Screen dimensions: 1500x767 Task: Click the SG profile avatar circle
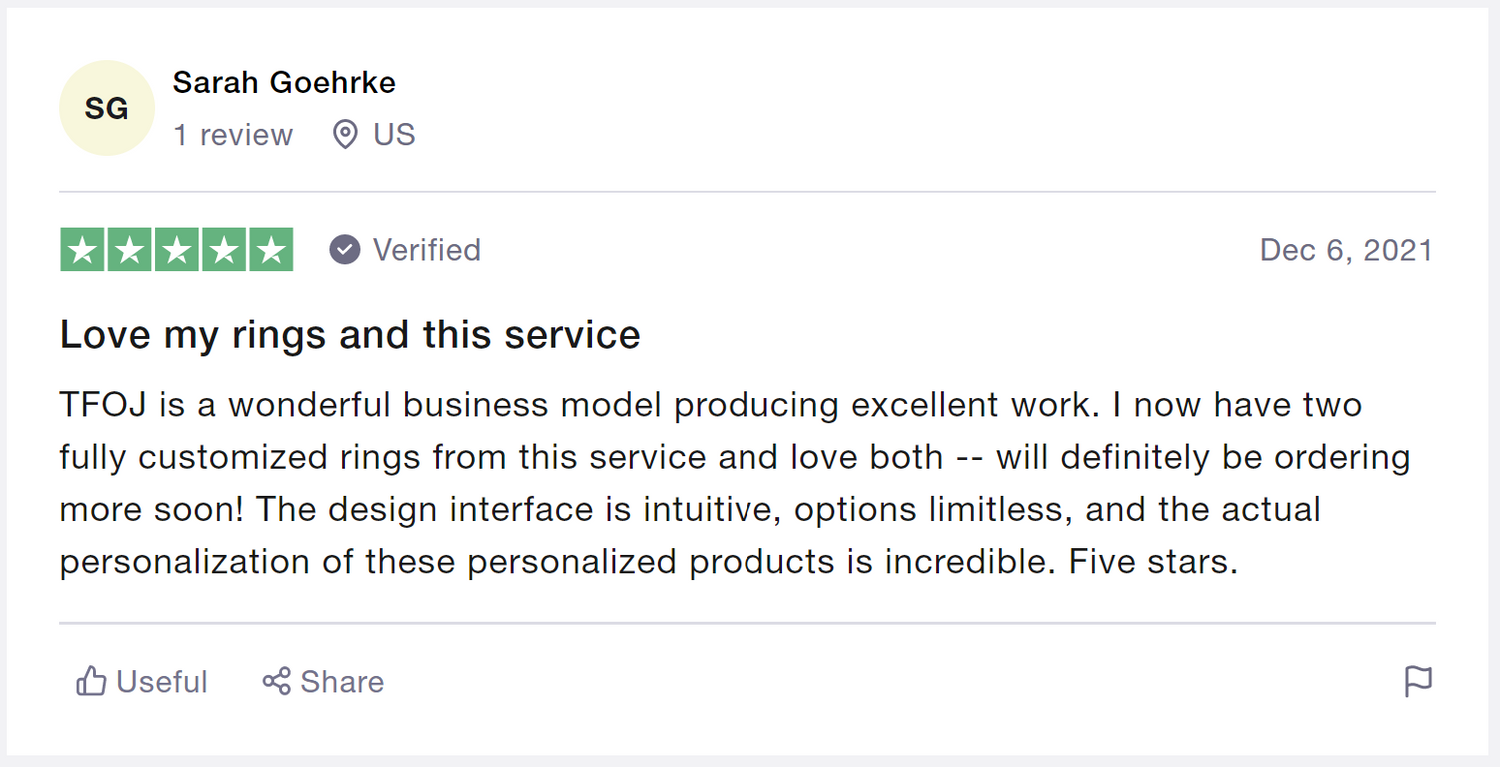(x=107, y=108)
